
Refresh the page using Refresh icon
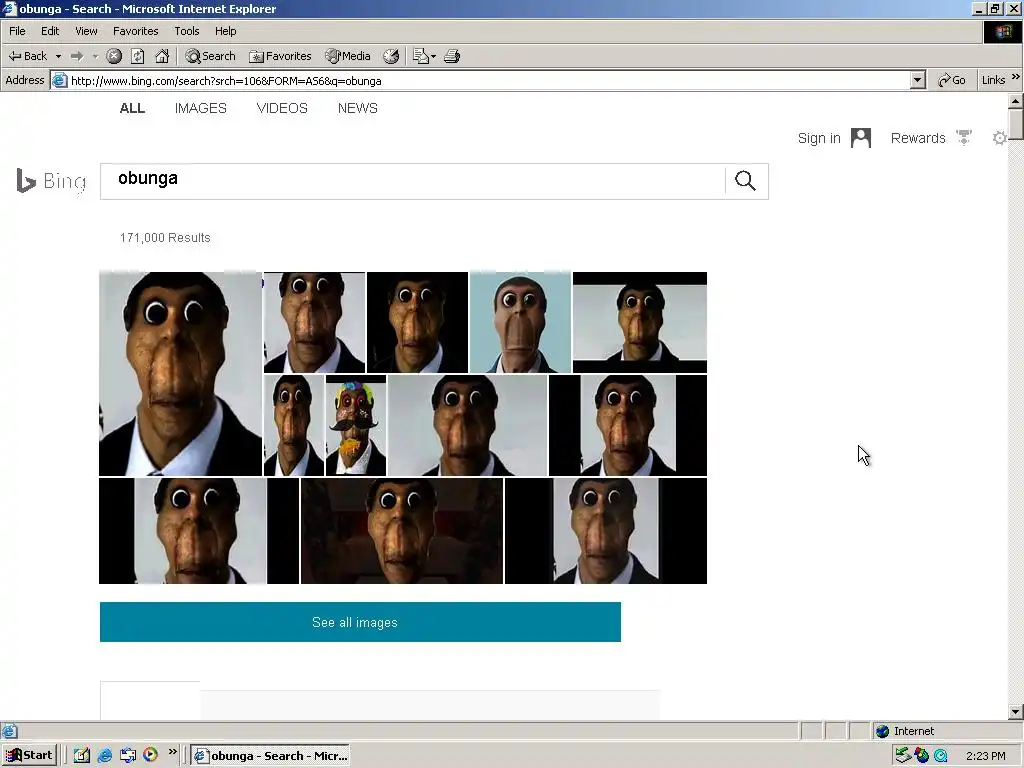(138, 56)
